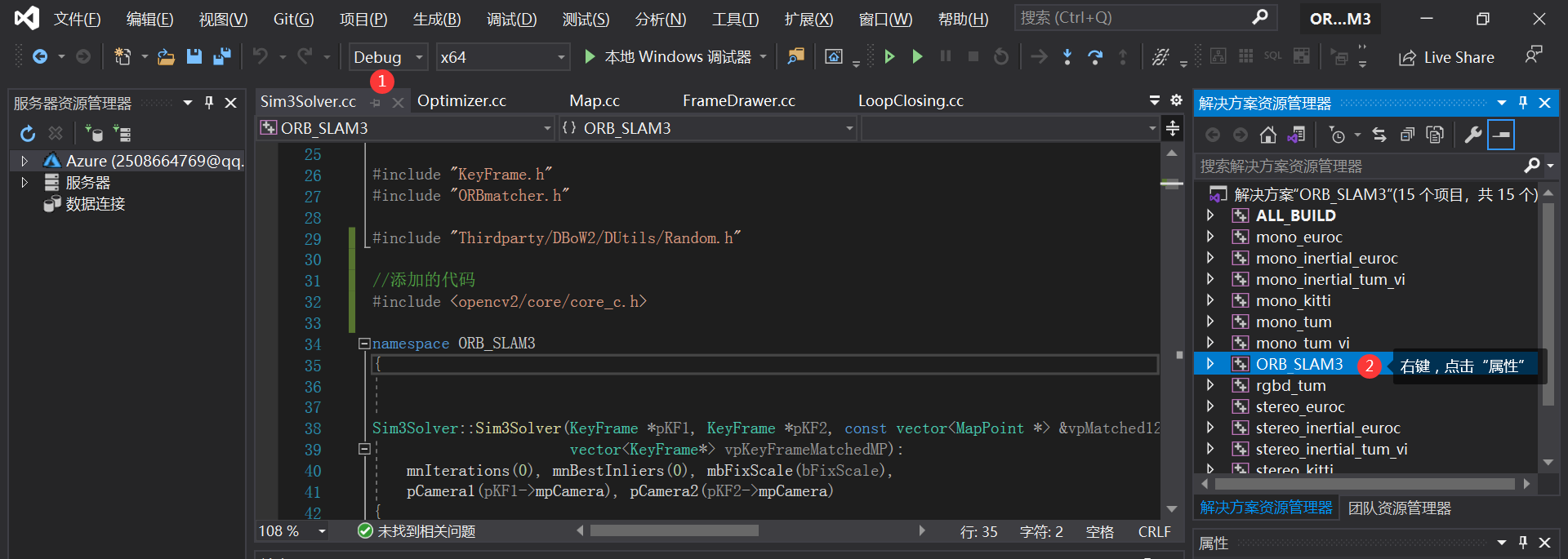
Task: Open the ORB_SLAM3 project scope dropdown
Action: [x=407, y=128]
